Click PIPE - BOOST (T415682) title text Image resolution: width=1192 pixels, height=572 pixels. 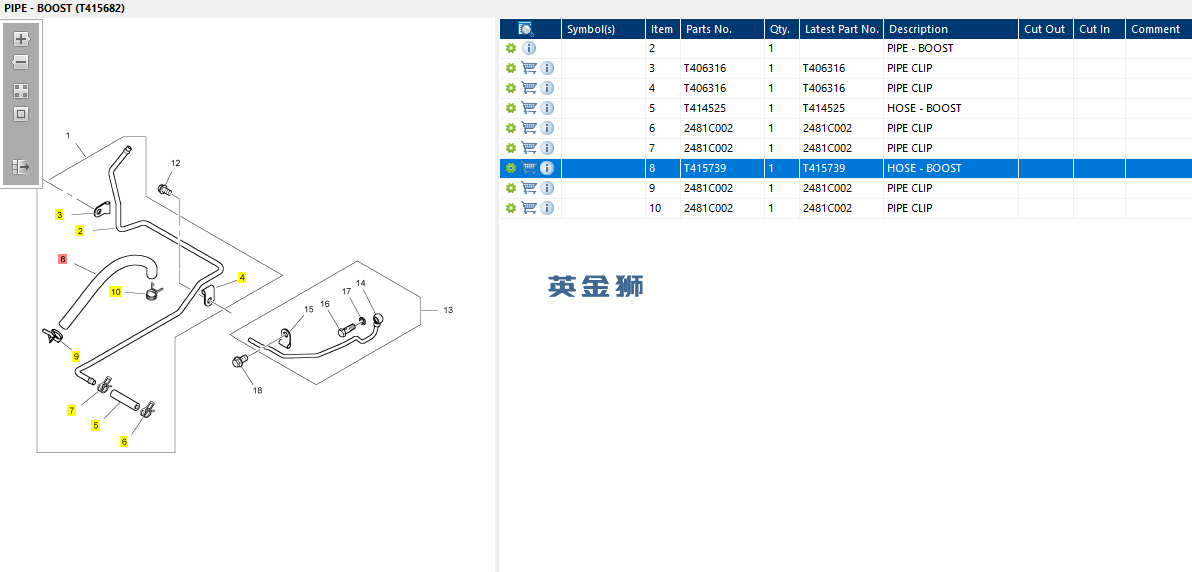coord(65,8)
